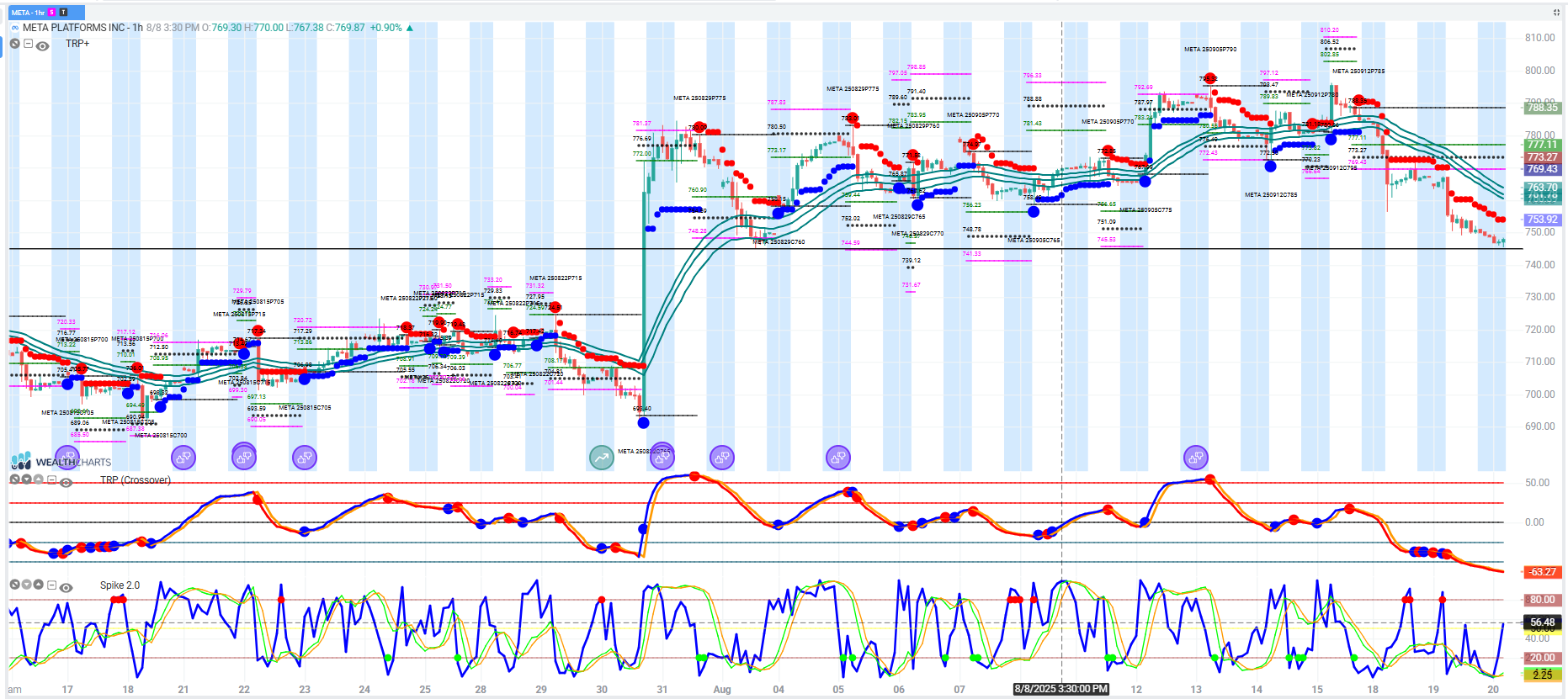Move the Spike 2.0 panel down

pyautogui.click(x=26, y=585)
